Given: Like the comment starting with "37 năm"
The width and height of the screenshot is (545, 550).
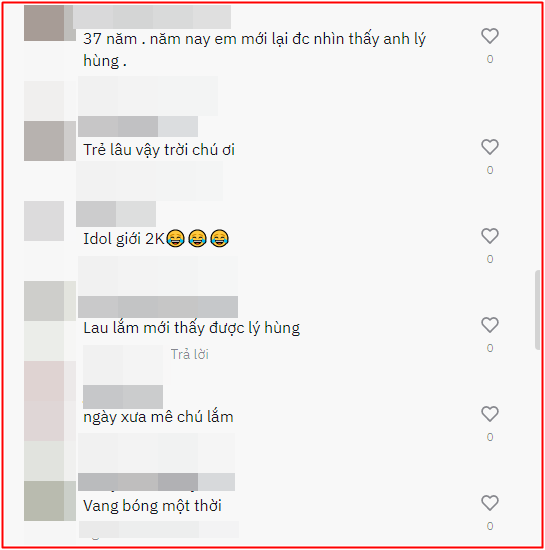Looking at the screenshot, I should point(490,36).
